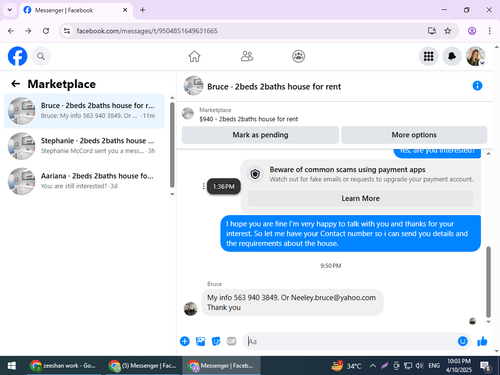This screenshot has width=500, height=375.
Task: Close the Messenger | Facebook tab
Action: coord(125,10)
